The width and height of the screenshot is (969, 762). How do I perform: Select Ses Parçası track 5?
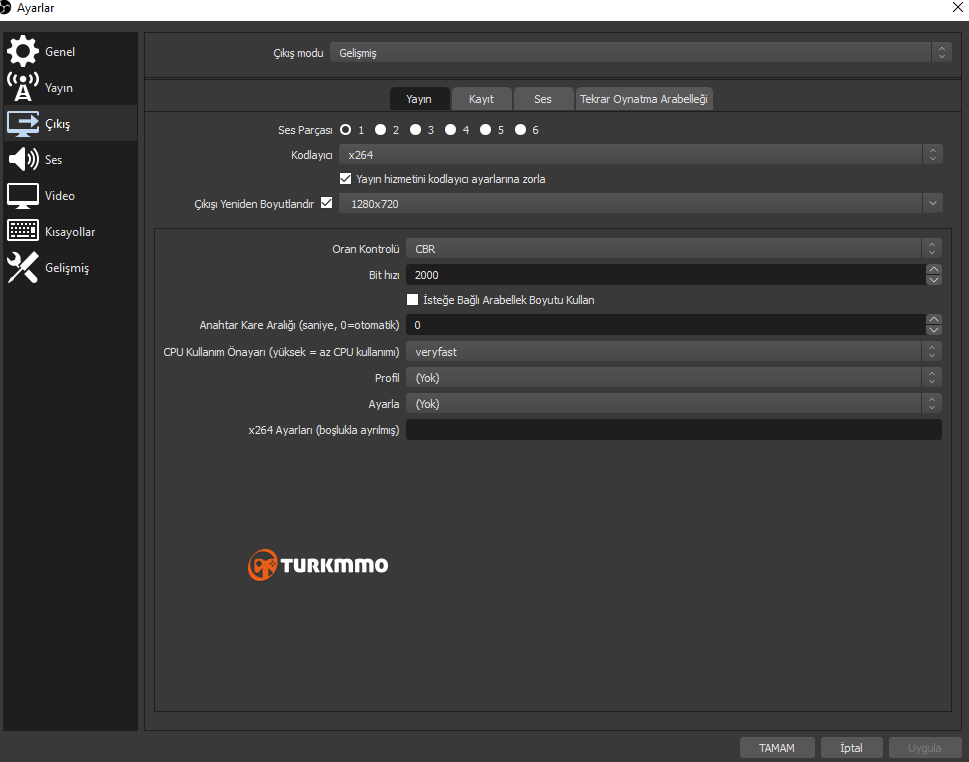pyautogui.click(x=485, y=130)
